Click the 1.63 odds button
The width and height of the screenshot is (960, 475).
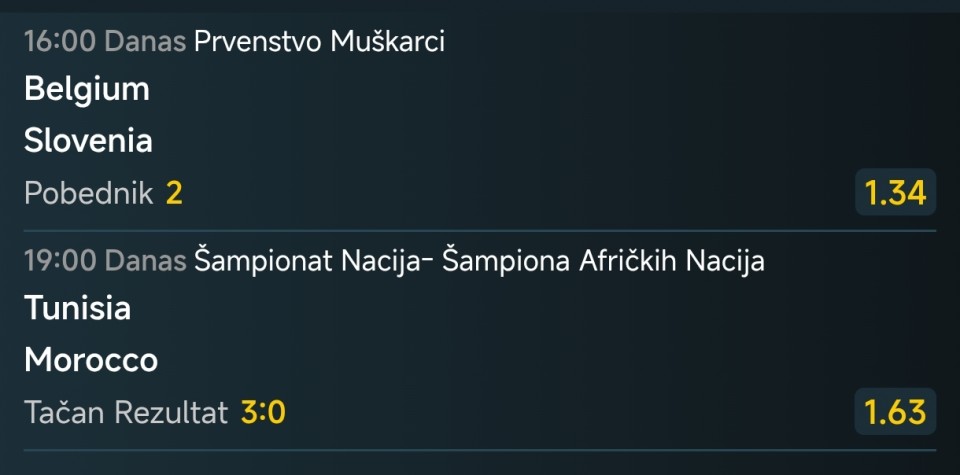point(895,412)
